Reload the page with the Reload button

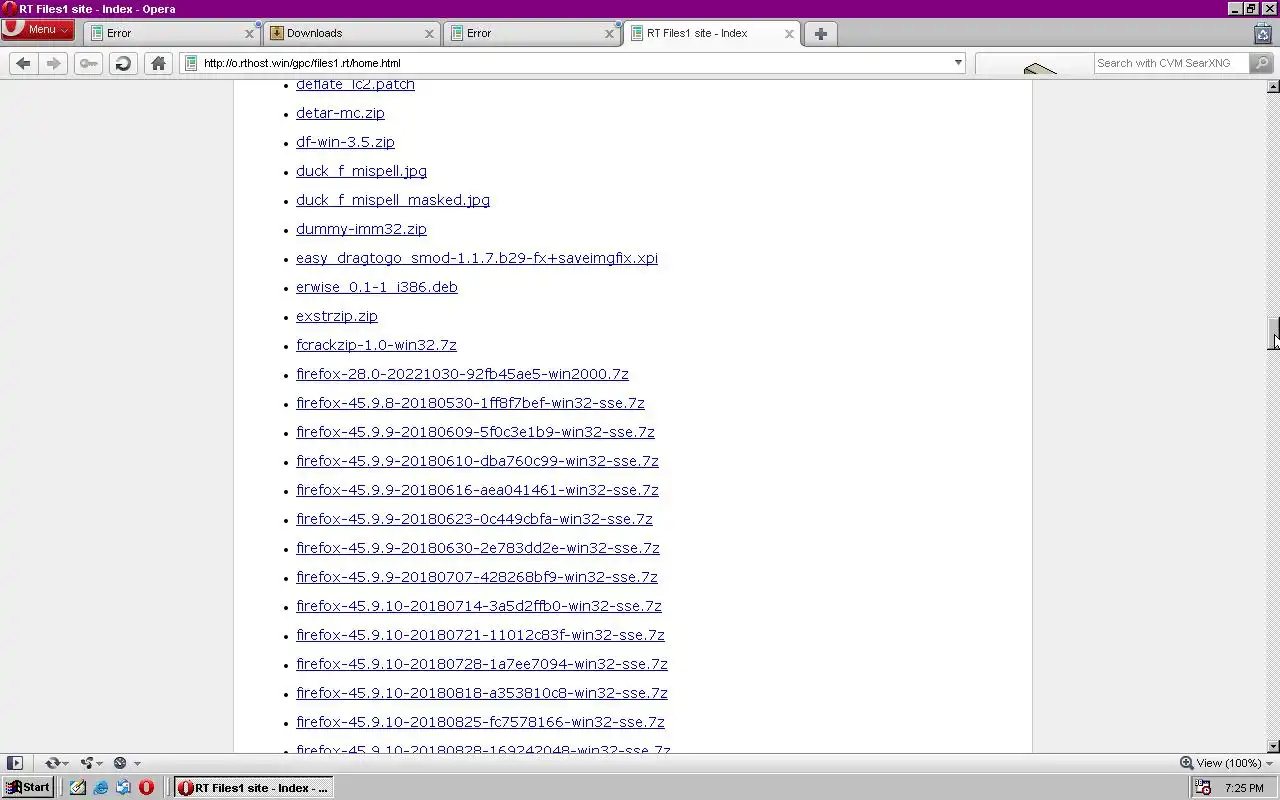point(123,63)
